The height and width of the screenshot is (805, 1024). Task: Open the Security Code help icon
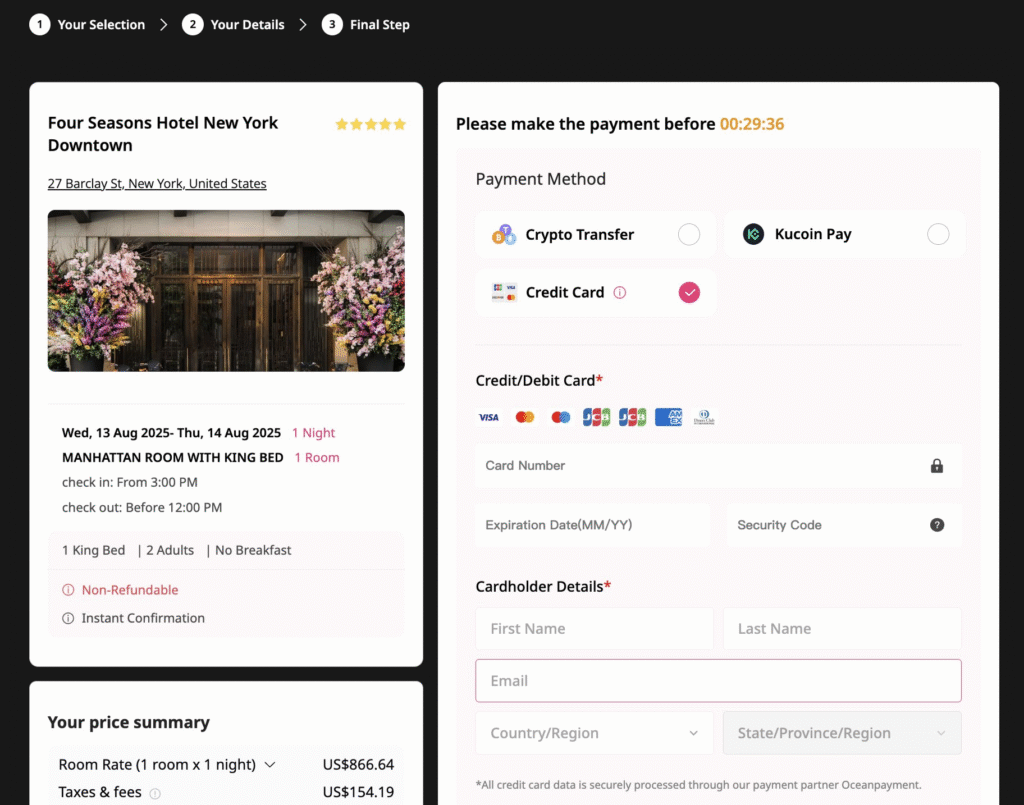pyautogui.click(x=937, y=524)
